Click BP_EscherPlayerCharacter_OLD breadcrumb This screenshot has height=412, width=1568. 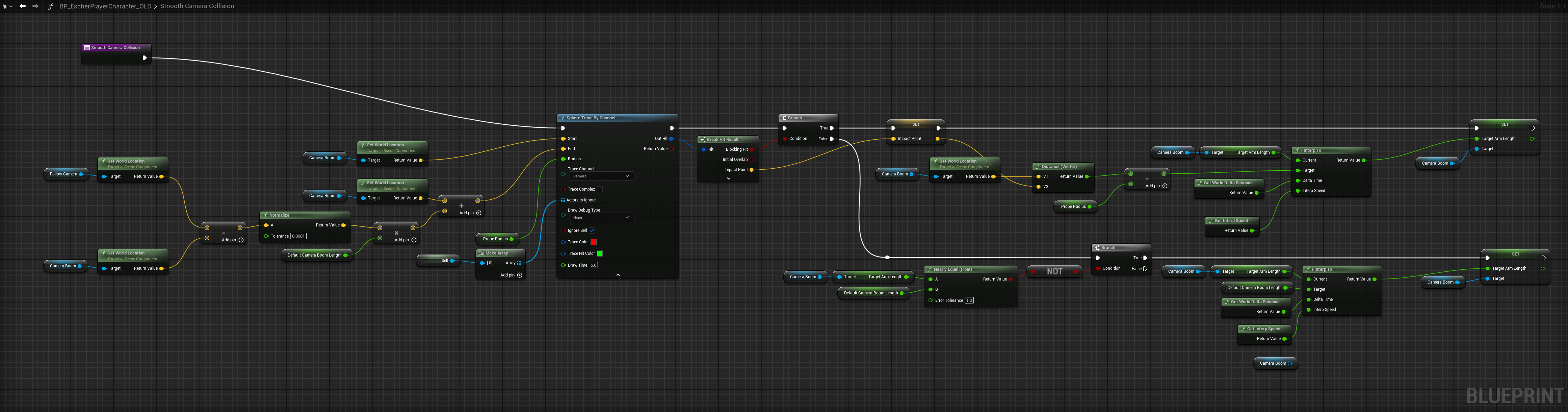(105, 6)
